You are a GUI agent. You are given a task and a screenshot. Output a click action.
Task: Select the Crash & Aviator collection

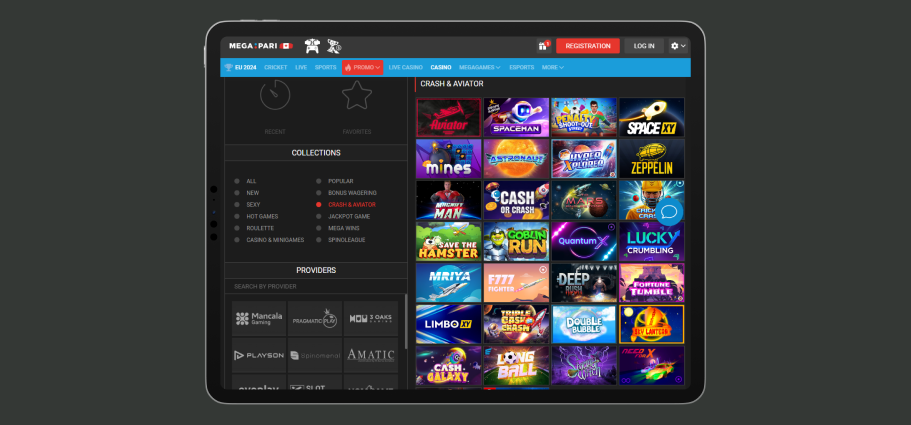[346, 204]
